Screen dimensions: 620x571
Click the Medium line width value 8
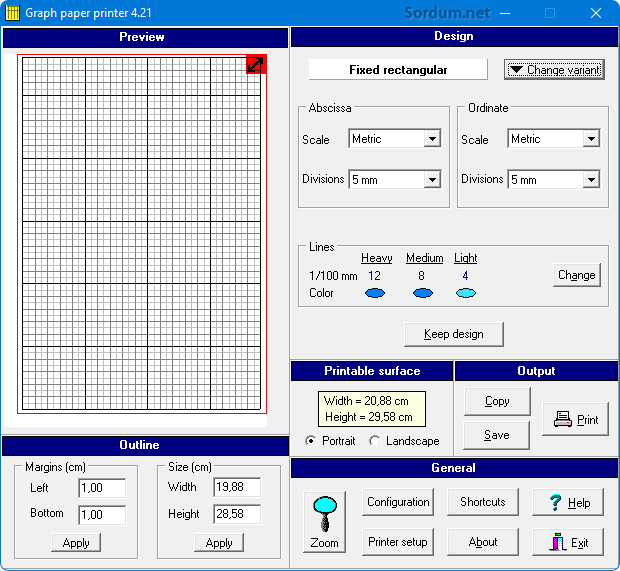click(422, 276)
